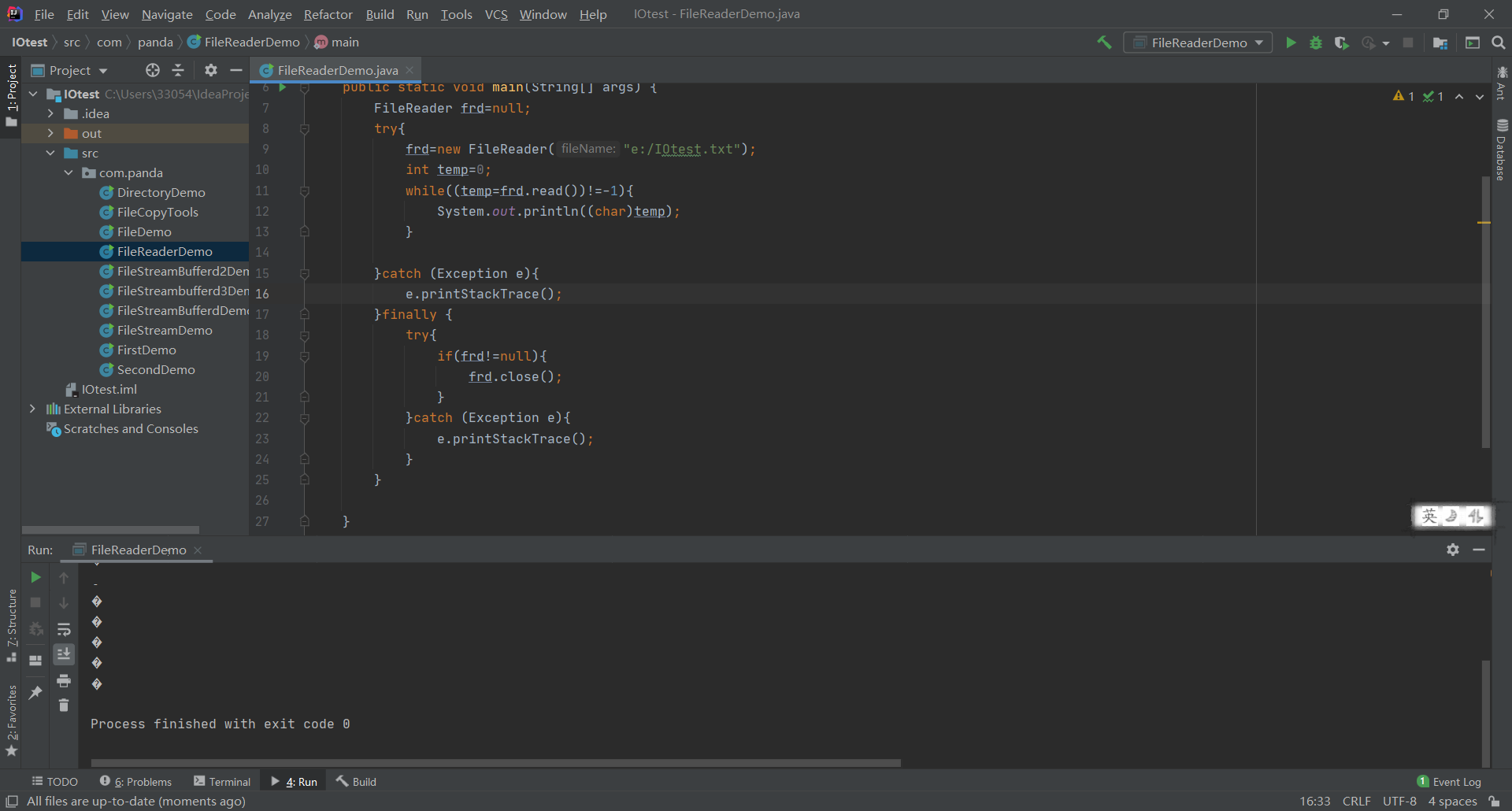
Task: Expand the out folder
Action: point(50,133)
